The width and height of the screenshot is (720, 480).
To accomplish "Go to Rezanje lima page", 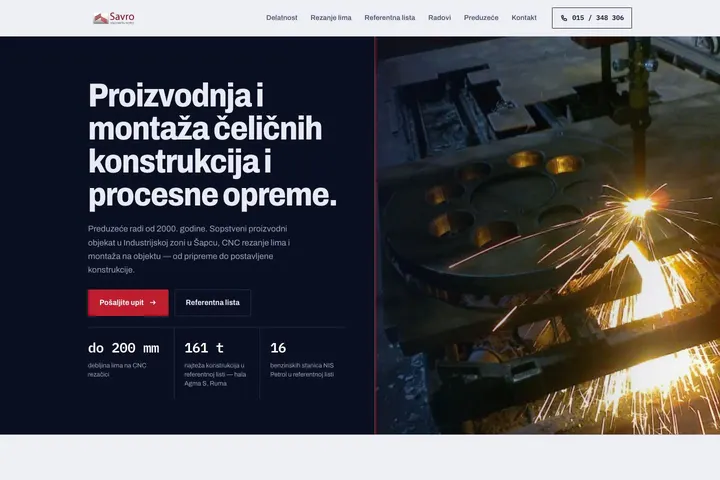I will click(x=331, y=18).
